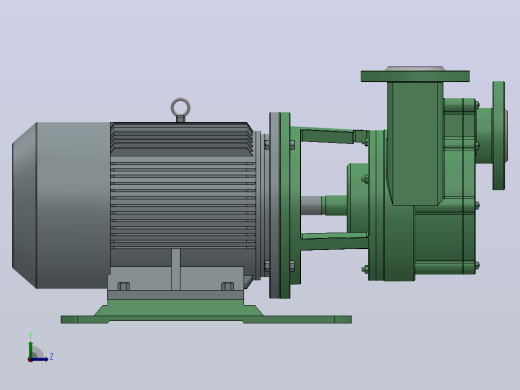Click the red origin of coordinate triad
Viewport: 520px width, 390px height.
(30, 360)
